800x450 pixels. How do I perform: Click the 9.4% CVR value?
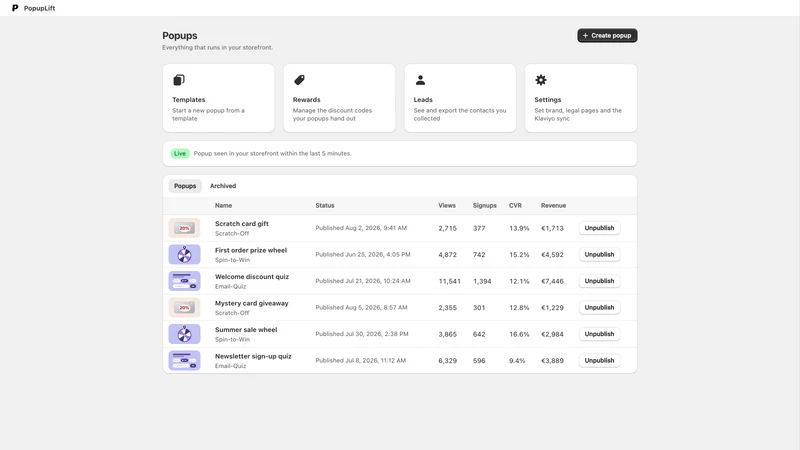point(517,361)
